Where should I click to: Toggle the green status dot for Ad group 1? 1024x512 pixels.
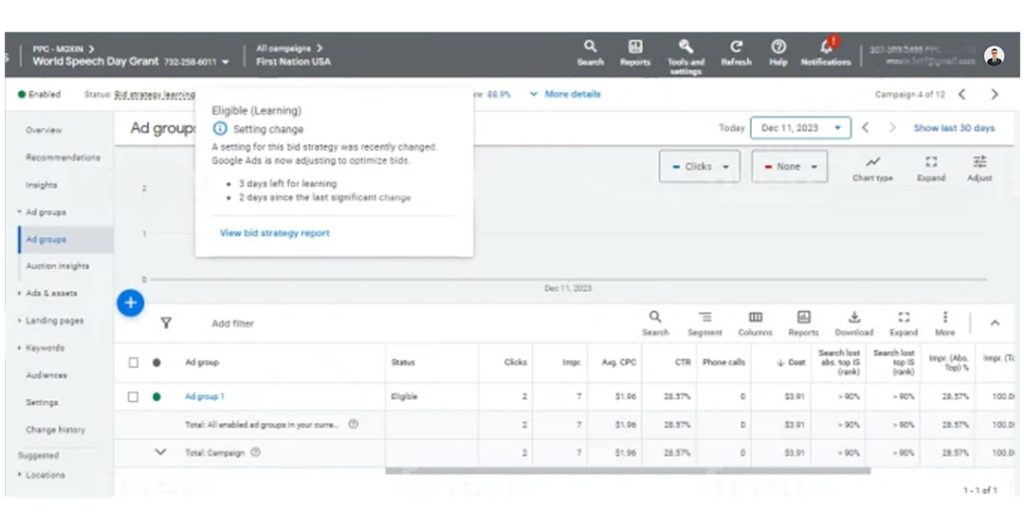point(156,397)
